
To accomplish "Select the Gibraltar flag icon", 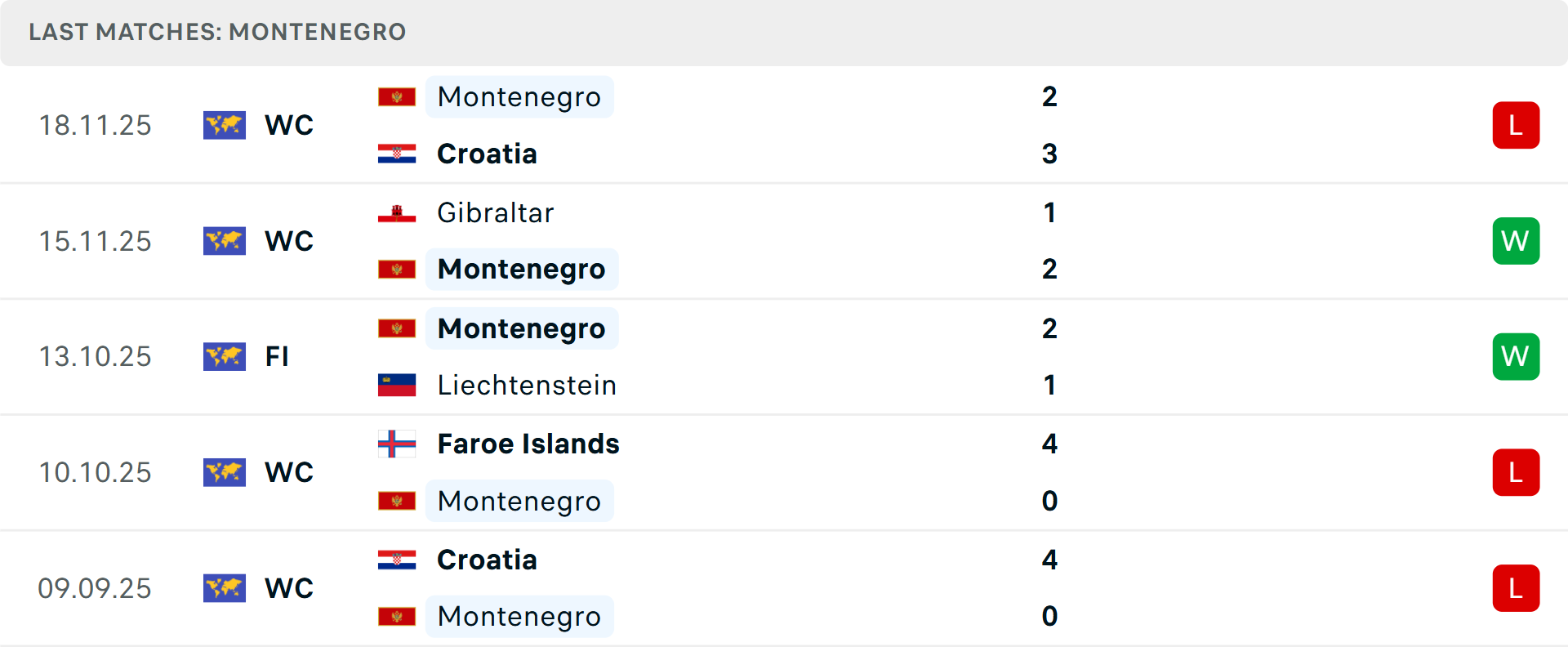I will (x=397, y=212).
